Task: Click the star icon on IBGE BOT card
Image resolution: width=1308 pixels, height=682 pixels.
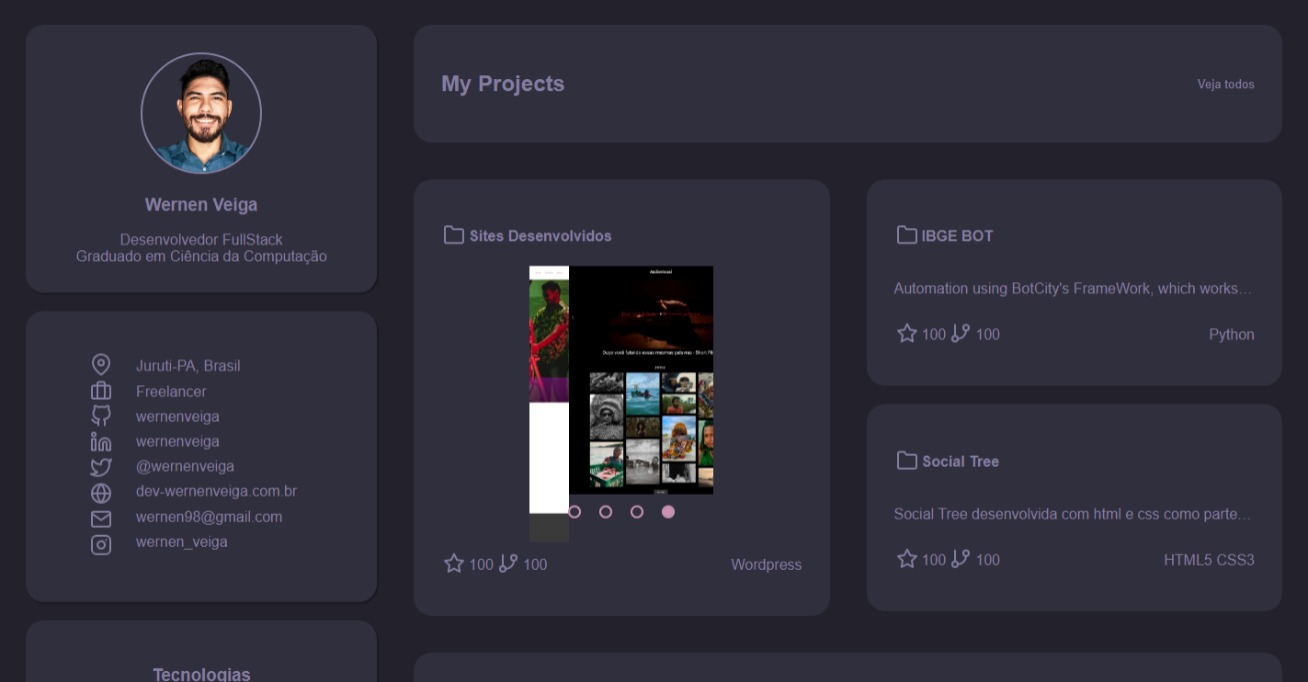Action: tap(907, 333)
